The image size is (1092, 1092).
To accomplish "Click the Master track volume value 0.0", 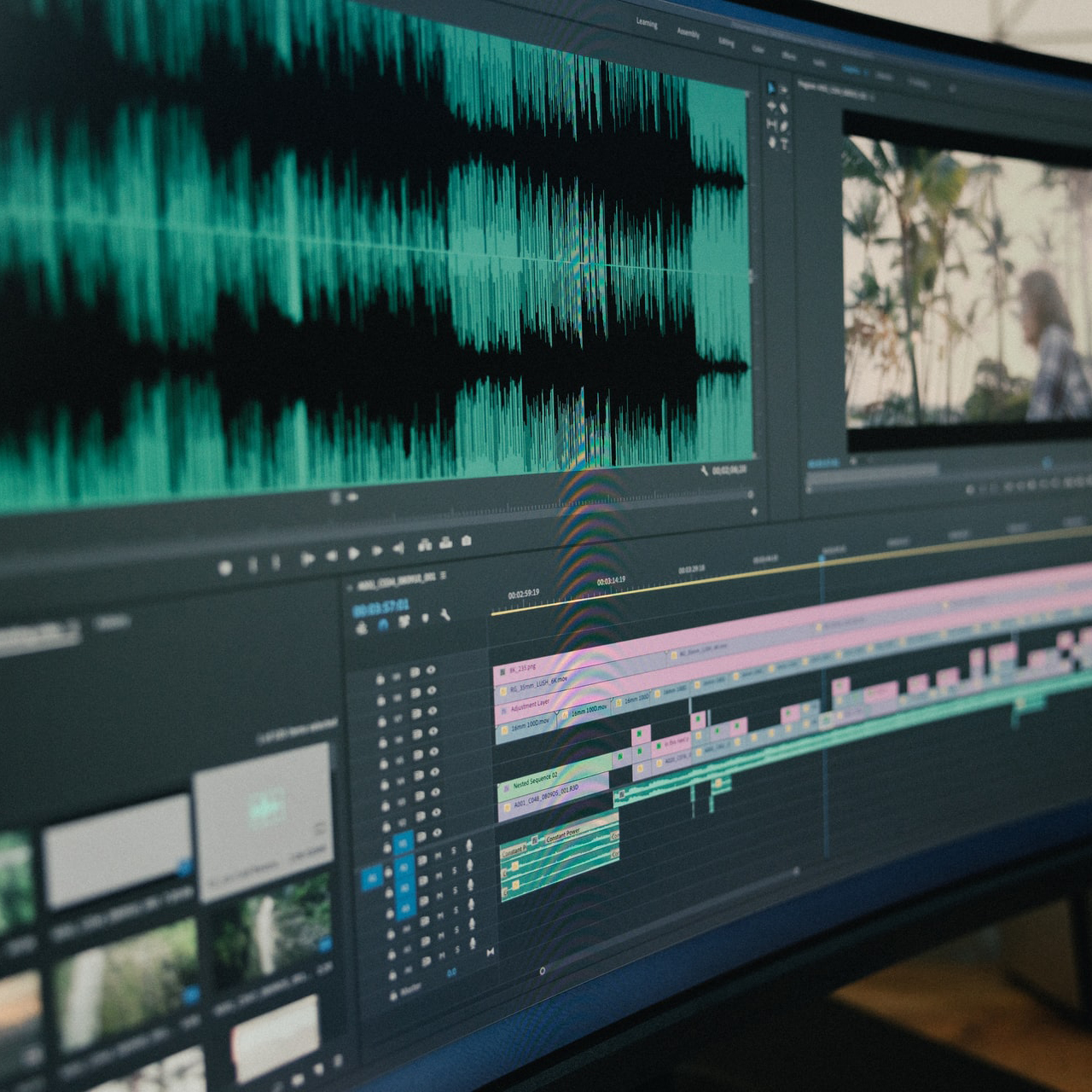I will (452, 973).
